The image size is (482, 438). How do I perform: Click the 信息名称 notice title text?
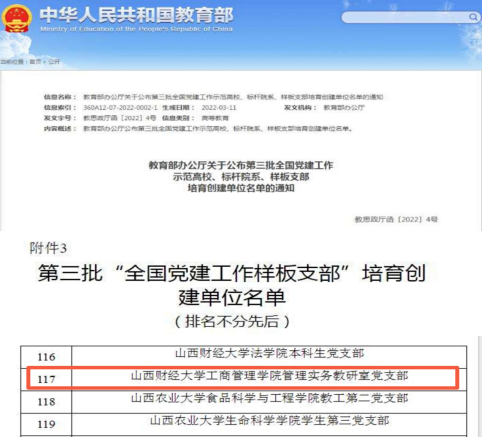[233, 97]
